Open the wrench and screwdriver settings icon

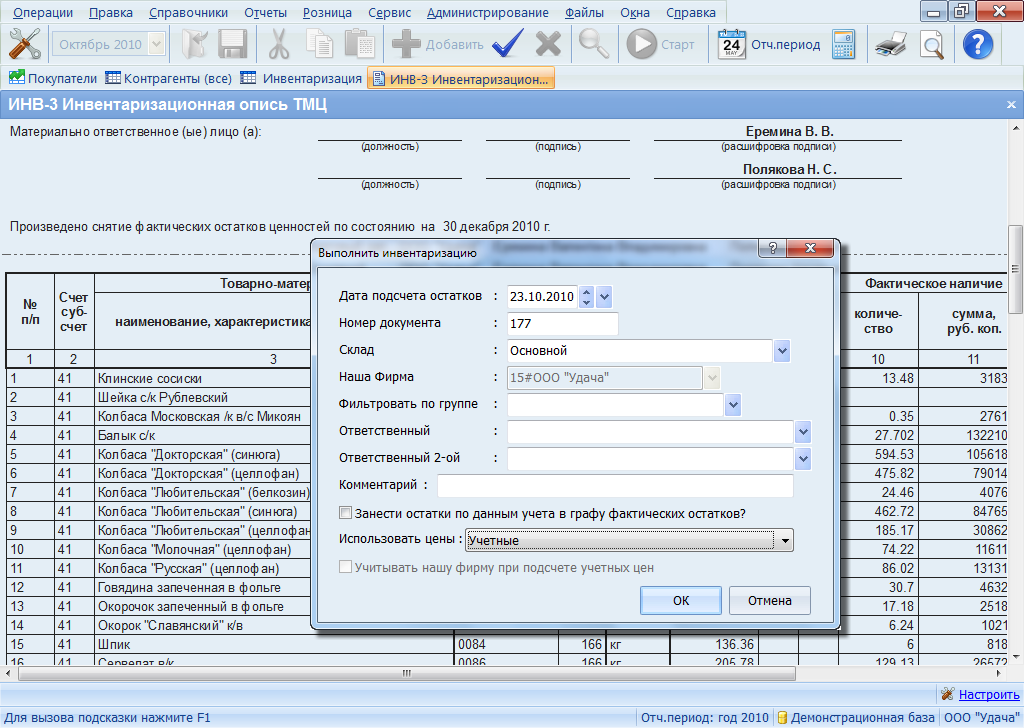[24, 44]
